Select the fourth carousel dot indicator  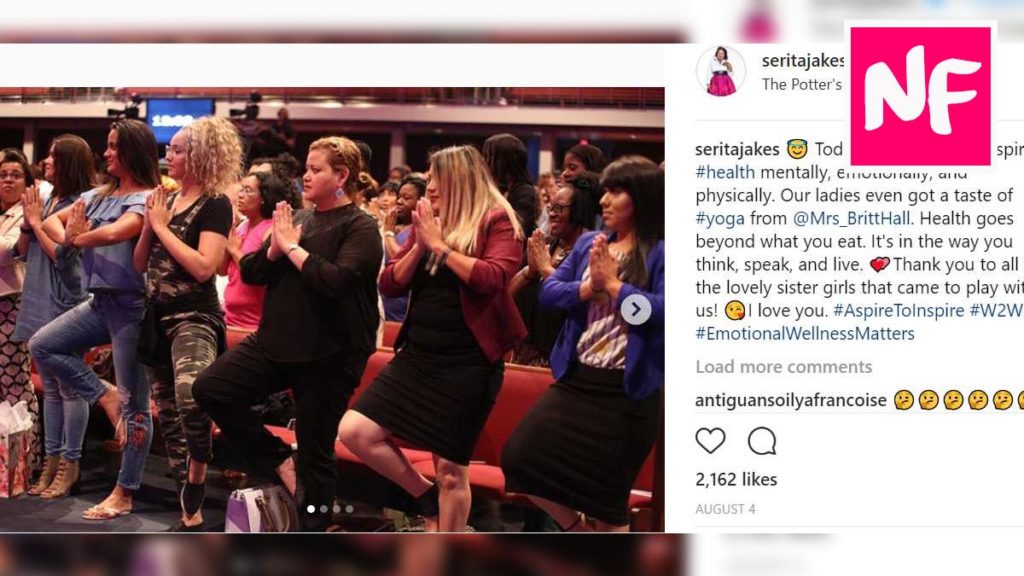(x=349, y=509)
